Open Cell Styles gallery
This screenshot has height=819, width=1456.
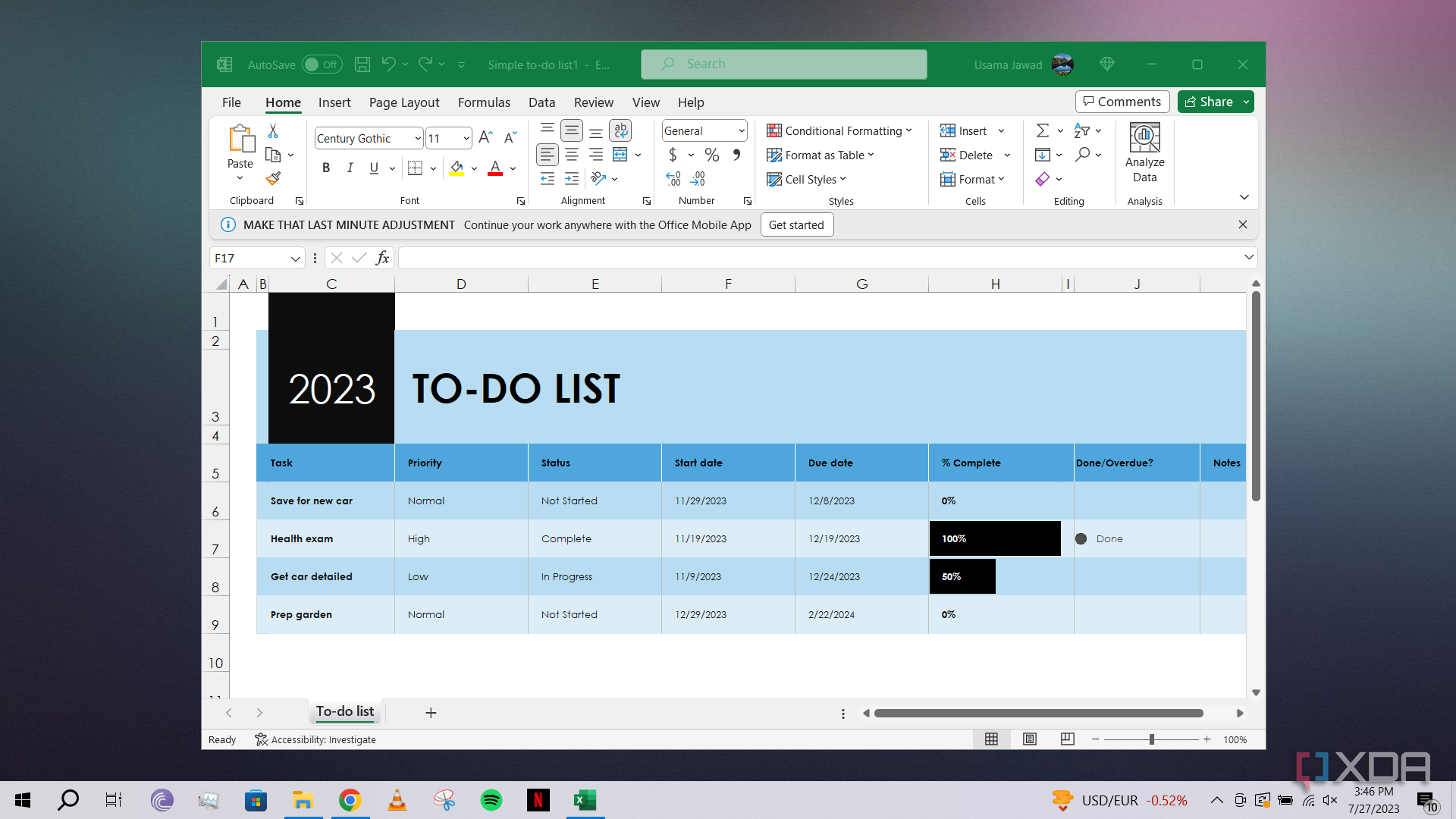point(806,179)
